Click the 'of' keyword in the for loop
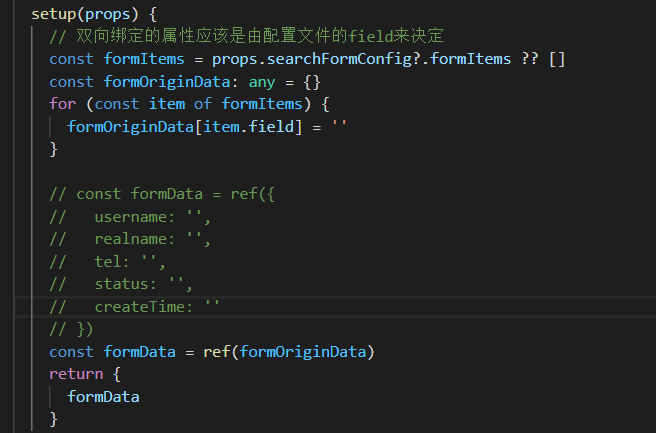Viewport: 656px width, 433px height. pos(185,103)
